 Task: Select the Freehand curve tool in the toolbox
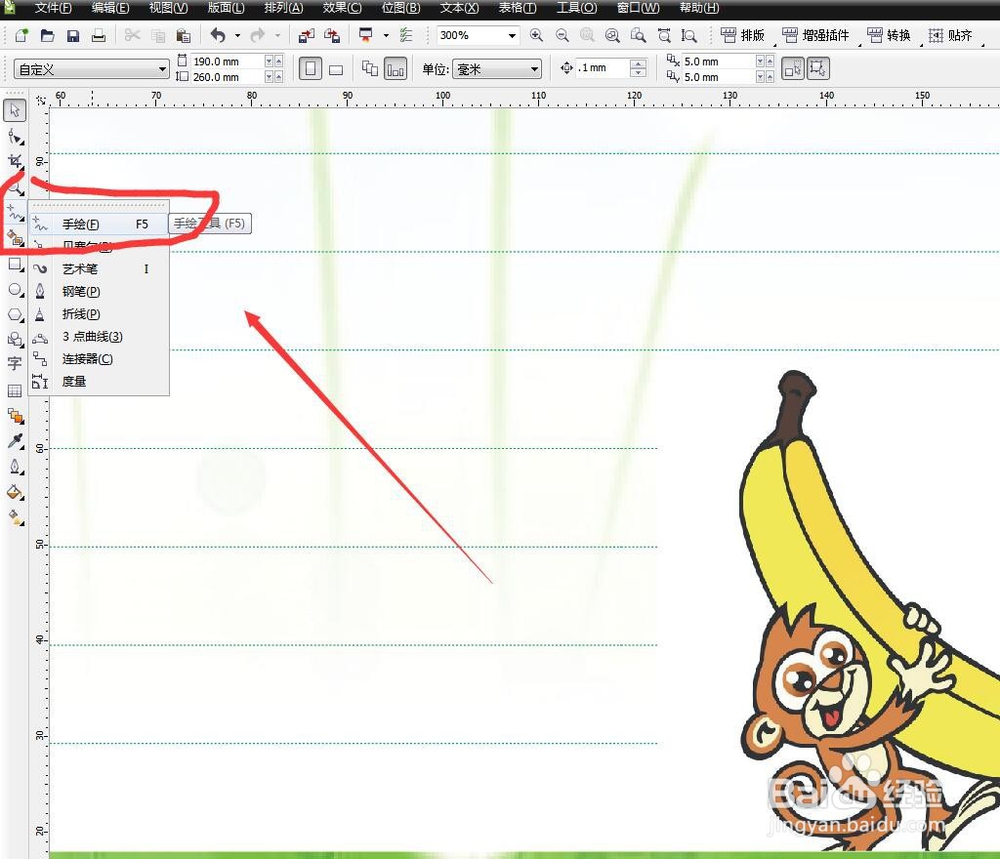point(15,212)
